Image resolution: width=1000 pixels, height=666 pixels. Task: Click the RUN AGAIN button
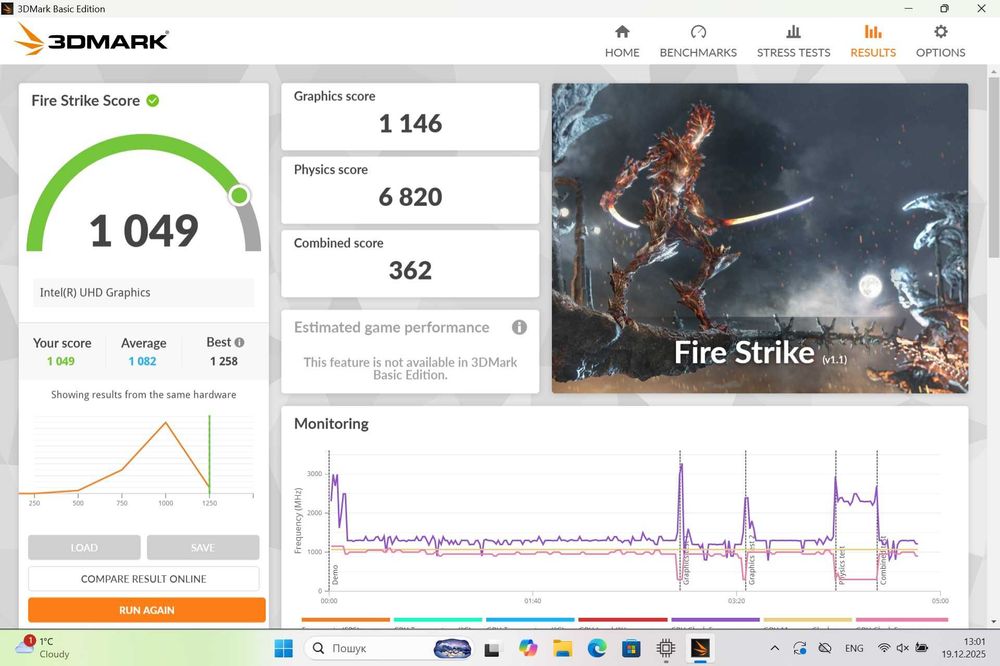[147, 610]
